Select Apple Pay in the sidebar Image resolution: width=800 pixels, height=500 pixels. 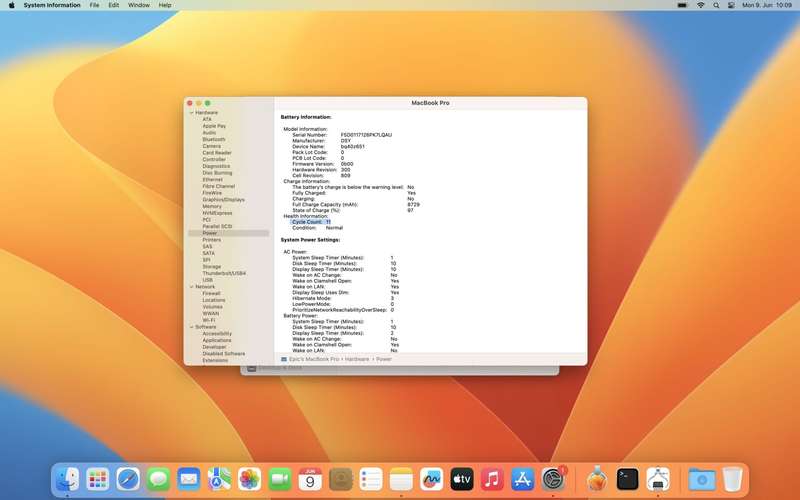(x=214, y=126)
